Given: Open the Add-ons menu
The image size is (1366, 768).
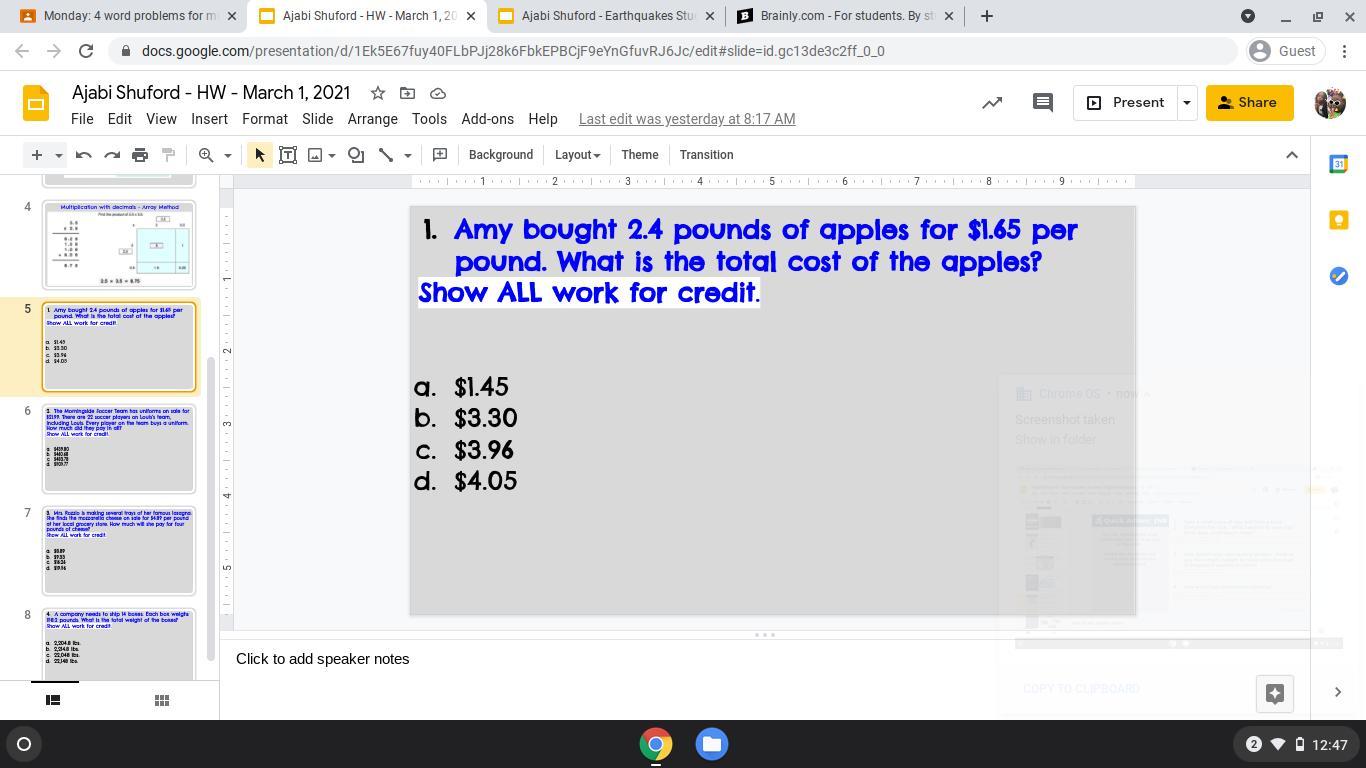Looking at the screenshot, I should click(x=488, y=119).
